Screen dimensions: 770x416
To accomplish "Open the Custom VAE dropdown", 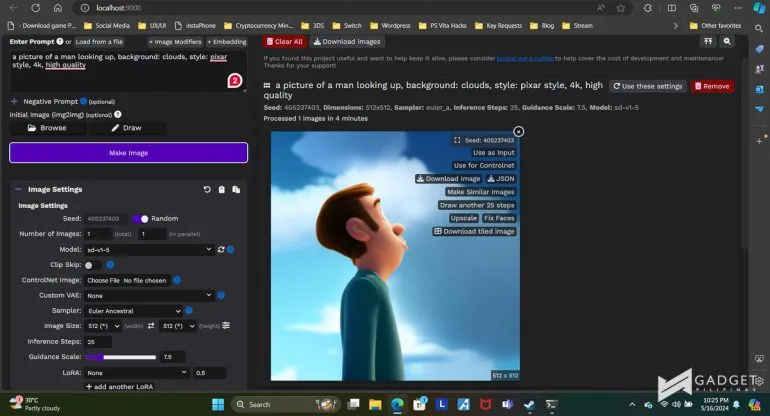I will pos(149,295).
